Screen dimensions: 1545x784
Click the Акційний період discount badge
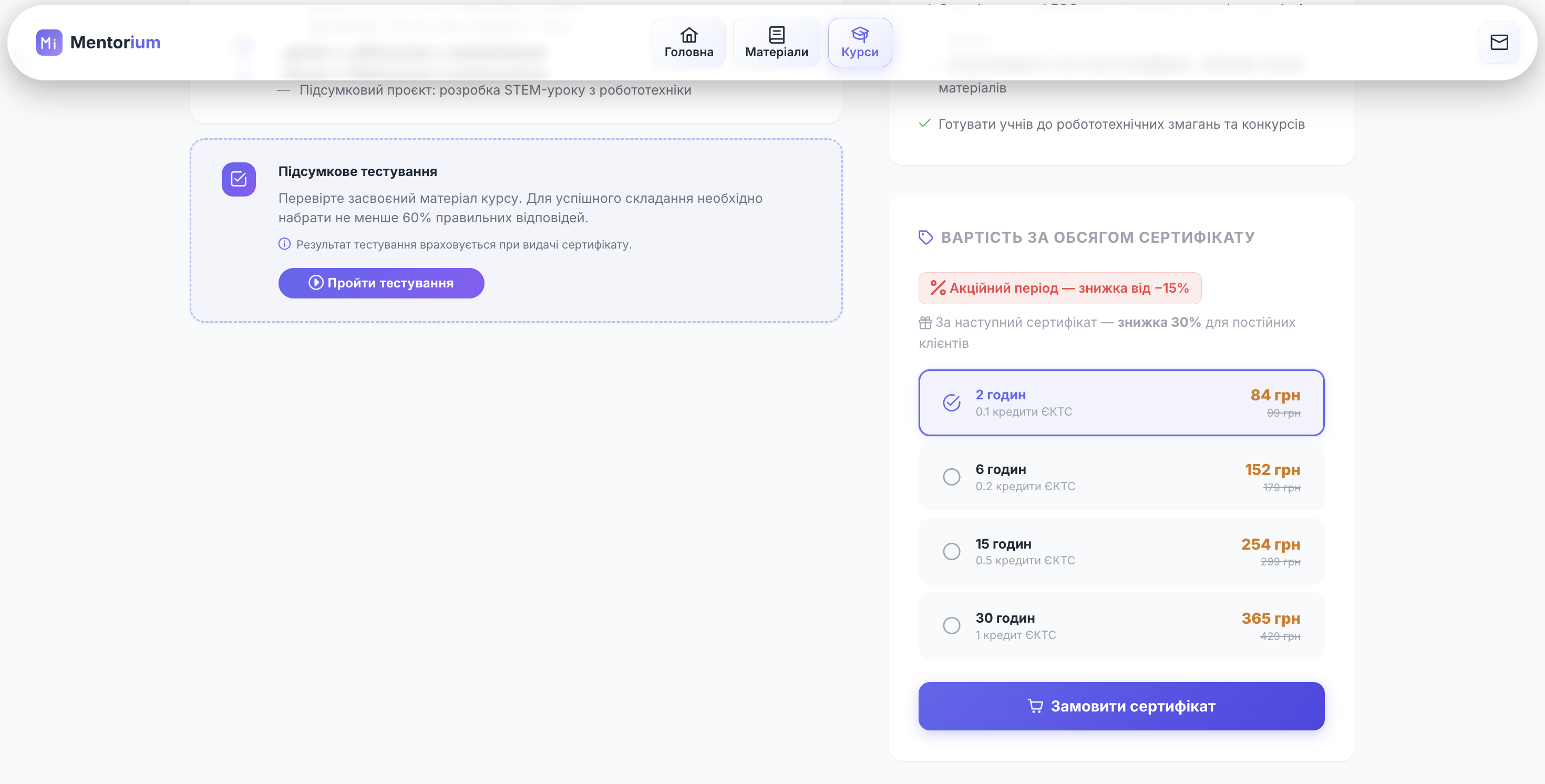tap(1059, 288)
